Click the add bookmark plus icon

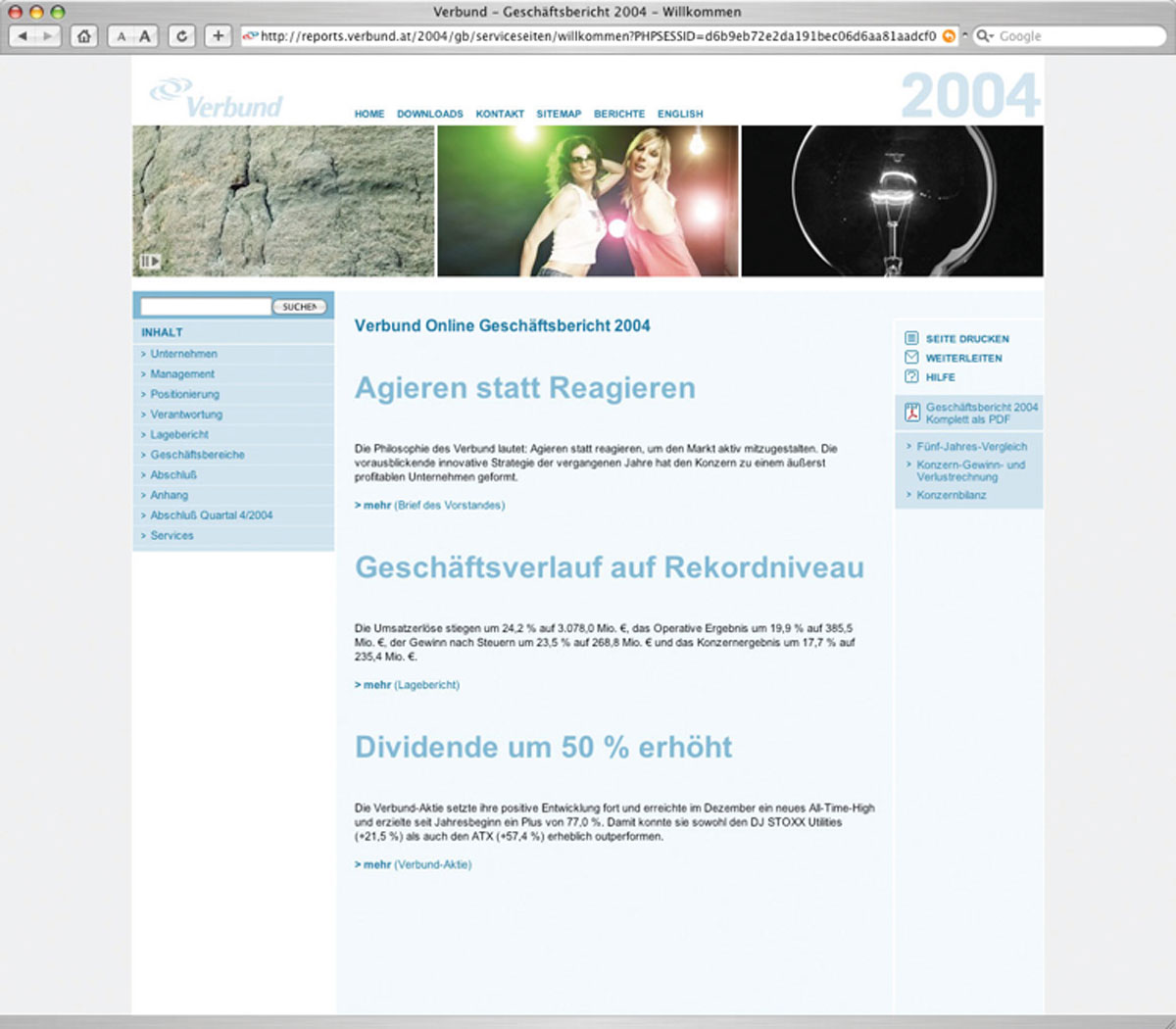click(x=218, y=36)
